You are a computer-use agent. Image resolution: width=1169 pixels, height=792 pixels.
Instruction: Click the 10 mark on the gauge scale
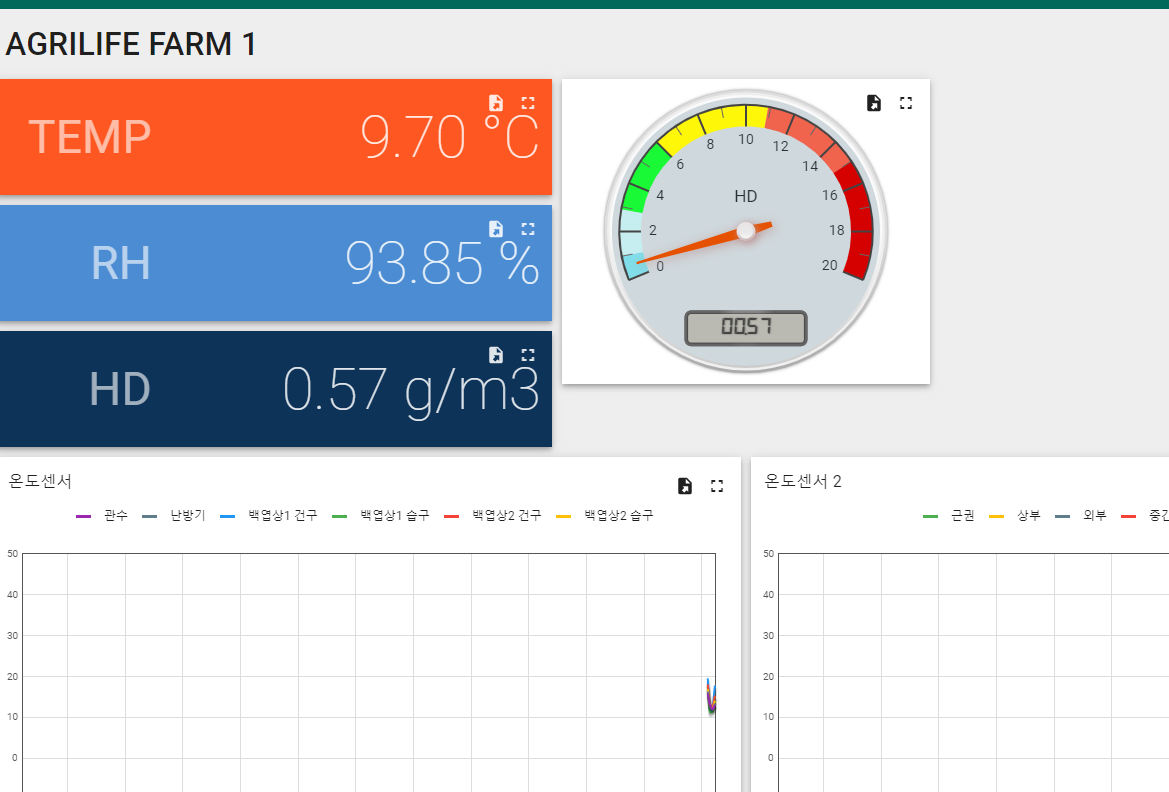746,139
